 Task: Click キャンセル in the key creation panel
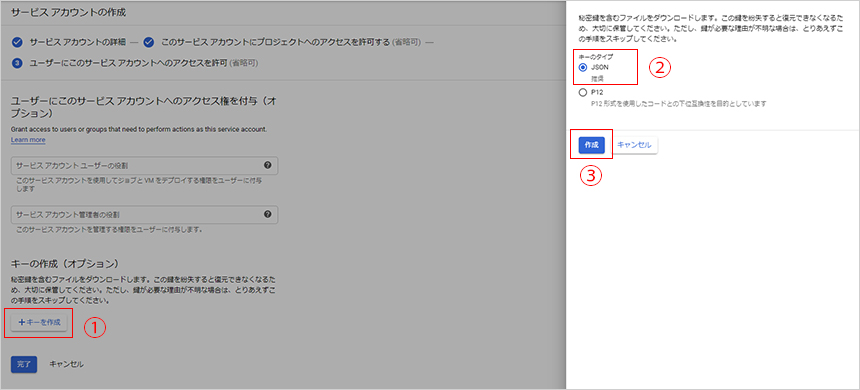coord(634,145)
